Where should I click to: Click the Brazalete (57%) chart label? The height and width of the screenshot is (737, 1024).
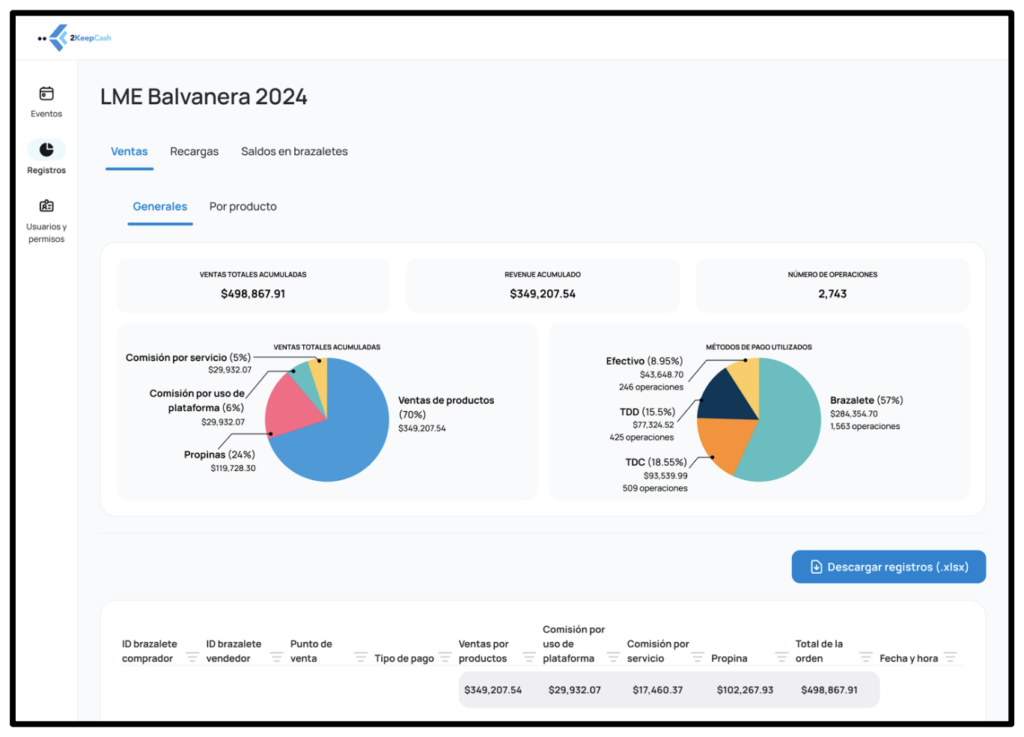pyautogui.click(x=867, y=400)
